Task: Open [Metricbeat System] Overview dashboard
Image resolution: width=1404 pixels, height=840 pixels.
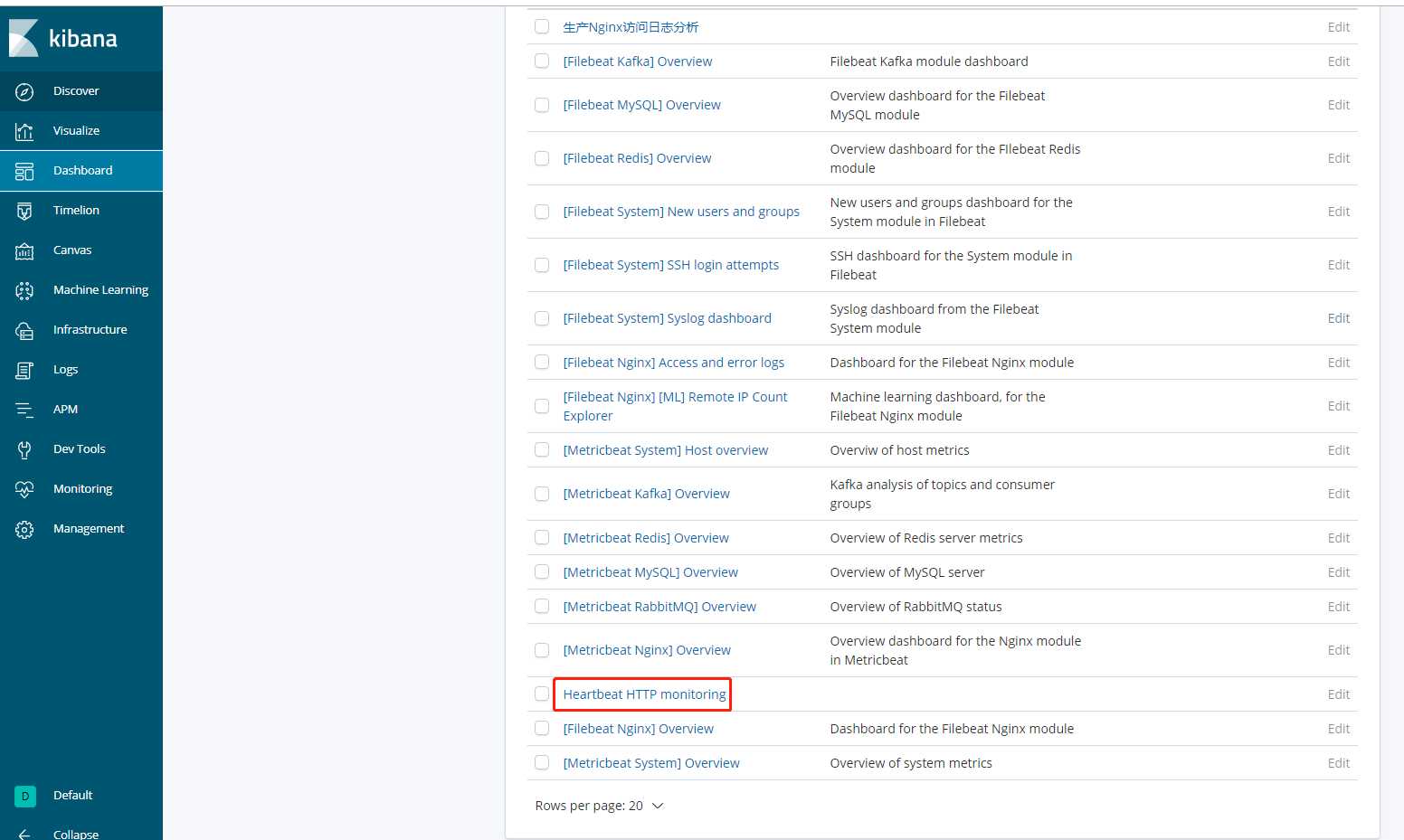Action: 650,763
